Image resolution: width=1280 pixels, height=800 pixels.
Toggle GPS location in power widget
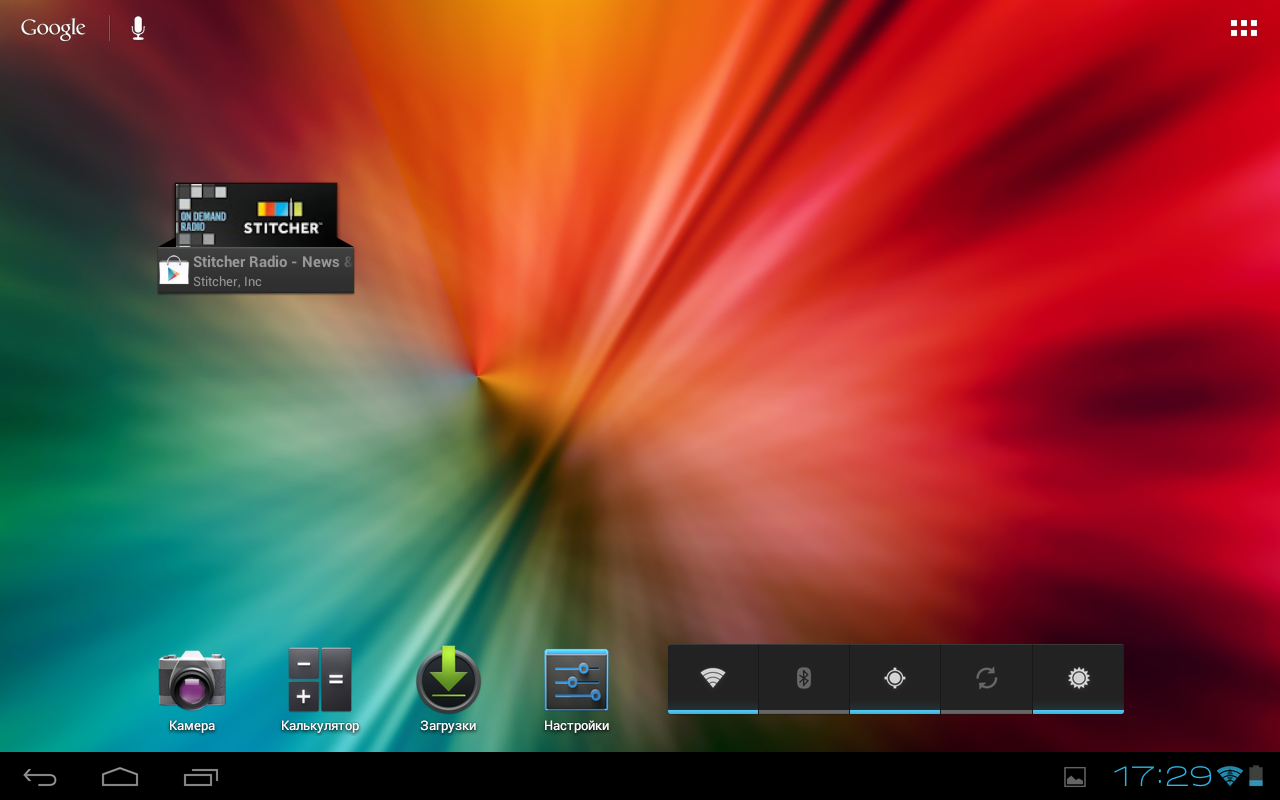coord(895,679)
